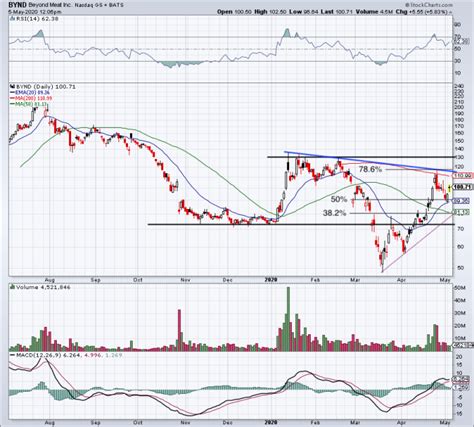
Task: Click the yellow current-day candlestick
Action: click(x=449, y=188)
